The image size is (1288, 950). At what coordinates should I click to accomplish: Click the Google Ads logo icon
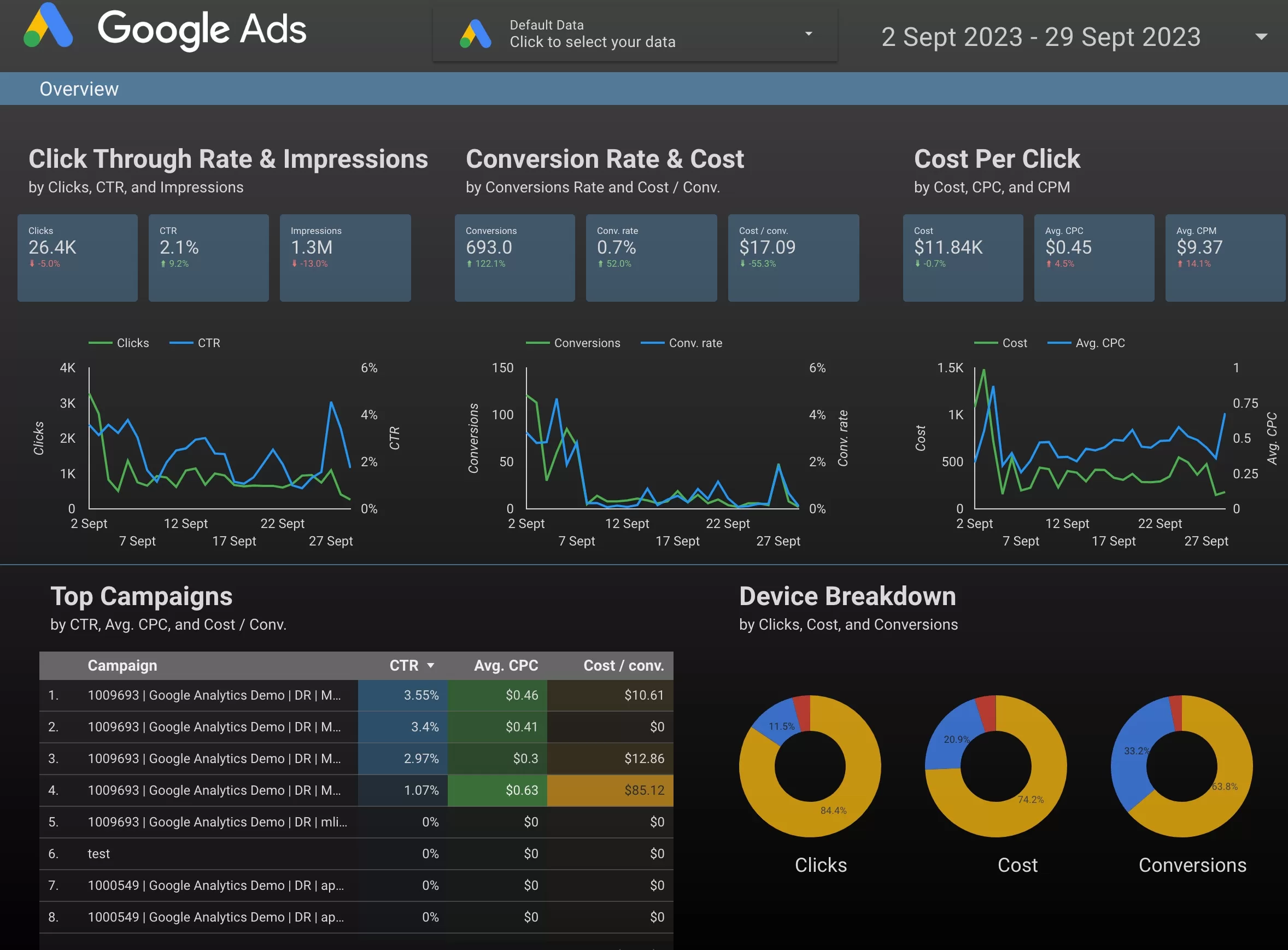[x=48, y=25]
